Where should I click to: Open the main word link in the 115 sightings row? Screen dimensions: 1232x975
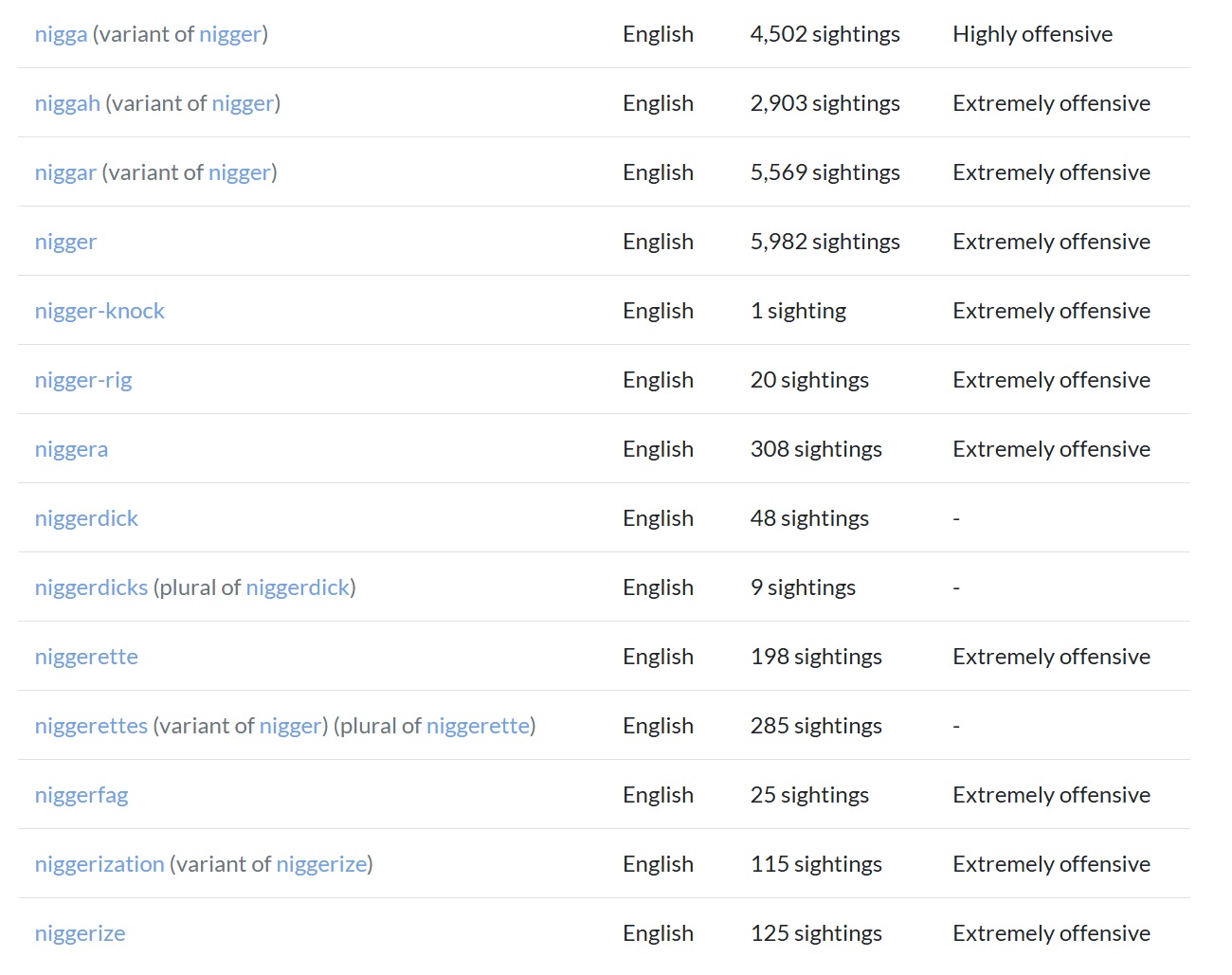pos(100,865)
